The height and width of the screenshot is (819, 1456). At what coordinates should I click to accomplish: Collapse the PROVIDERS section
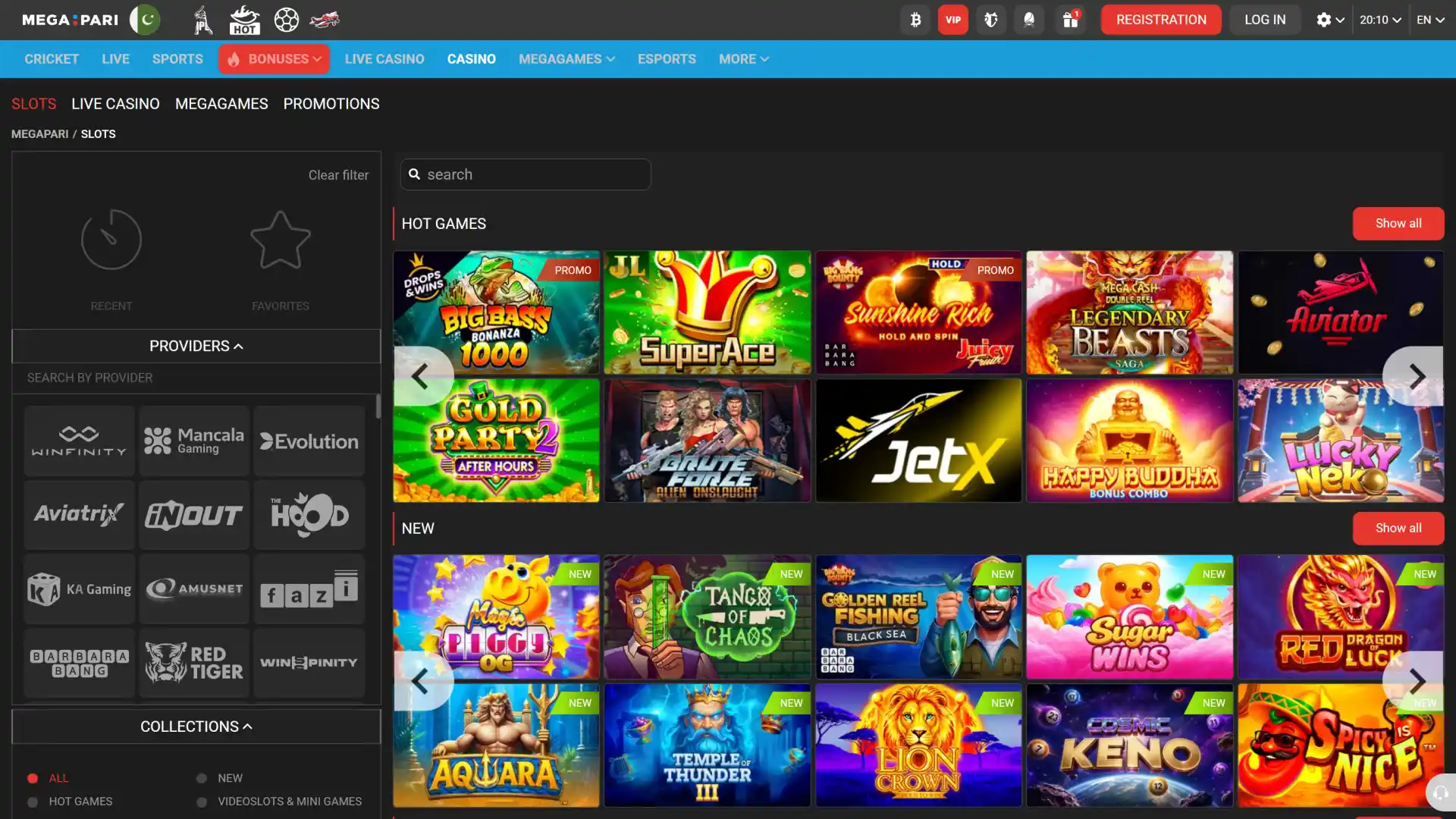(x=196, y=346)
